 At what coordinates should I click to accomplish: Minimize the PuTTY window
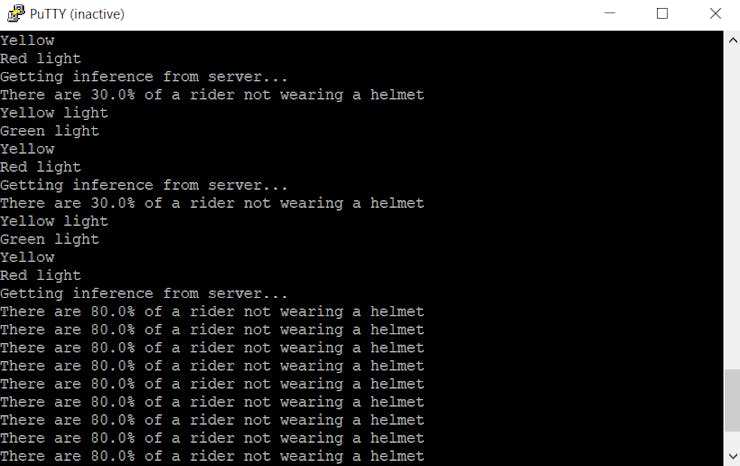click(610, 13)
